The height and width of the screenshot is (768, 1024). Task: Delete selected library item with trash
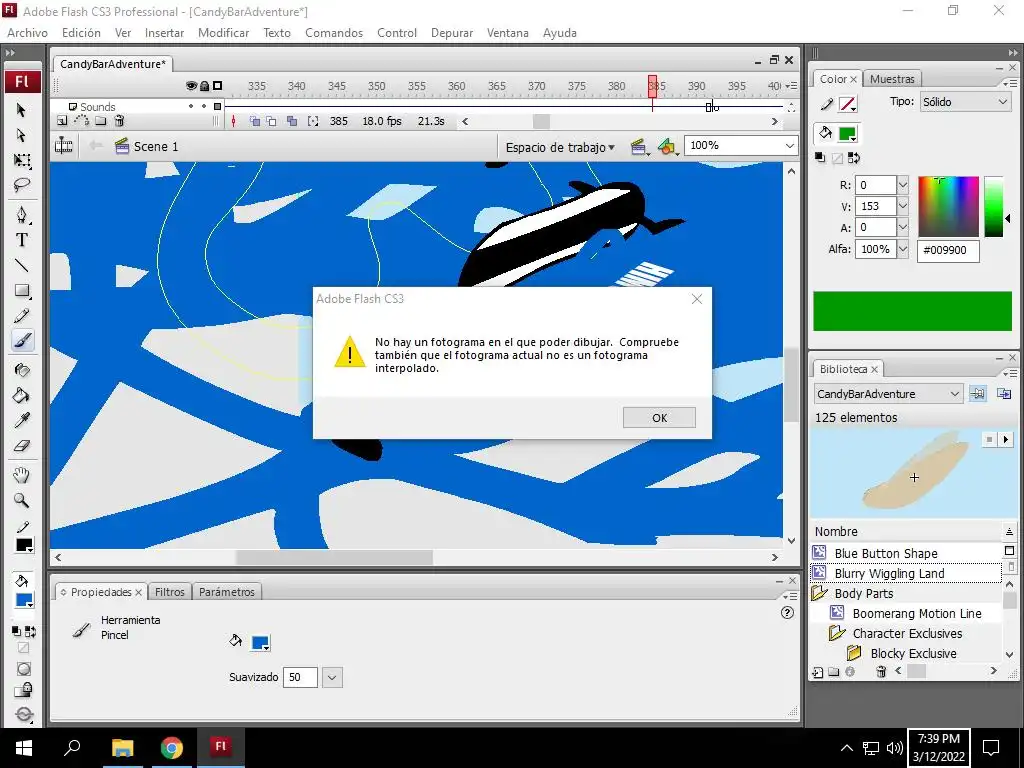click(x=881, y=671)
